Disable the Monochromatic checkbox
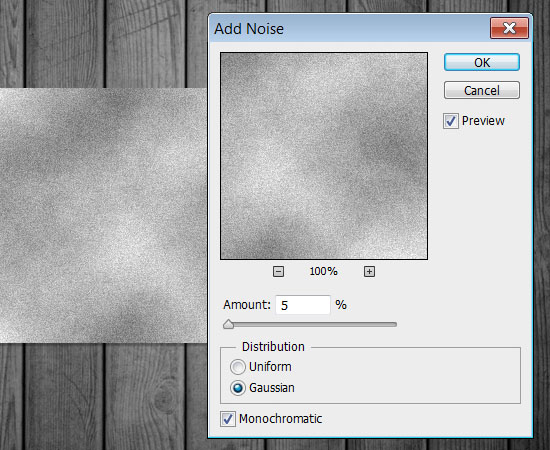Viewport: 550px width, 450px height. pyautogui.click(x=228, y=419)
